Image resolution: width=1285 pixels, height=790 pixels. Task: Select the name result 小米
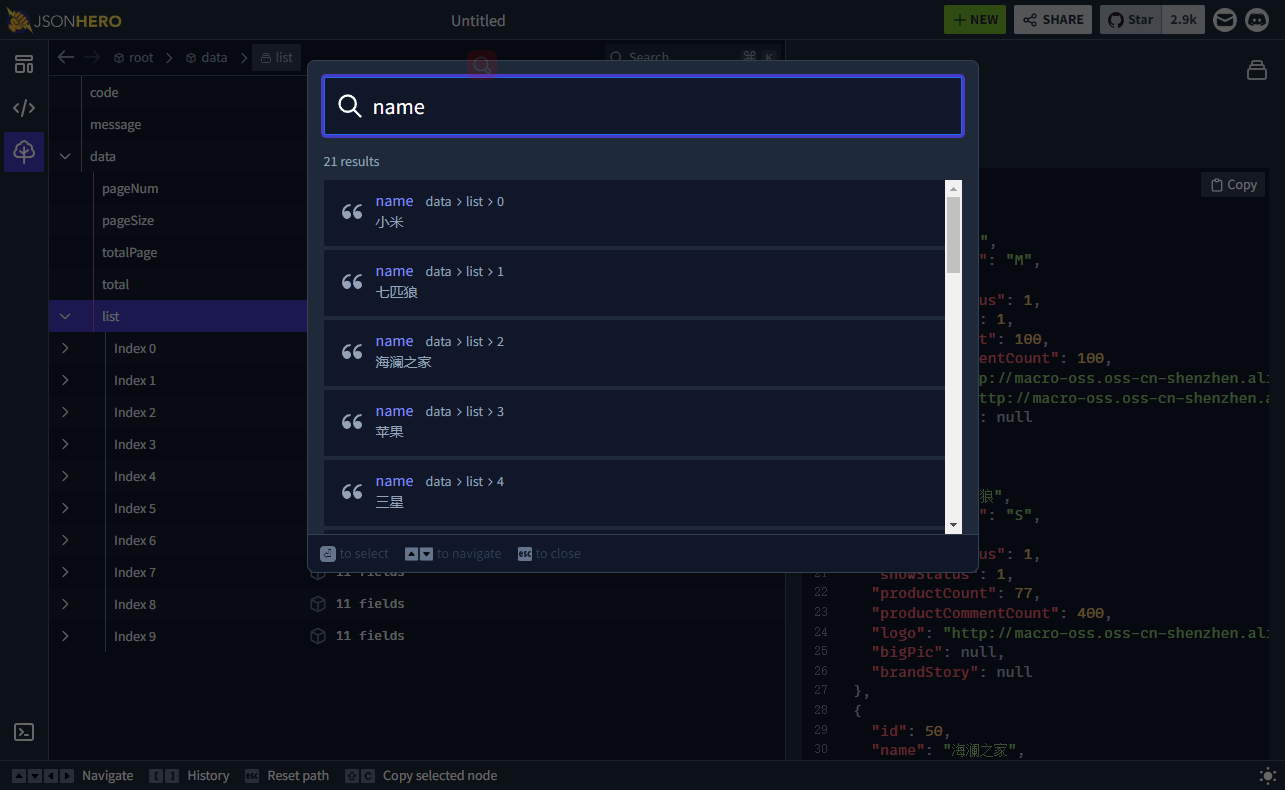pos(634,213)
